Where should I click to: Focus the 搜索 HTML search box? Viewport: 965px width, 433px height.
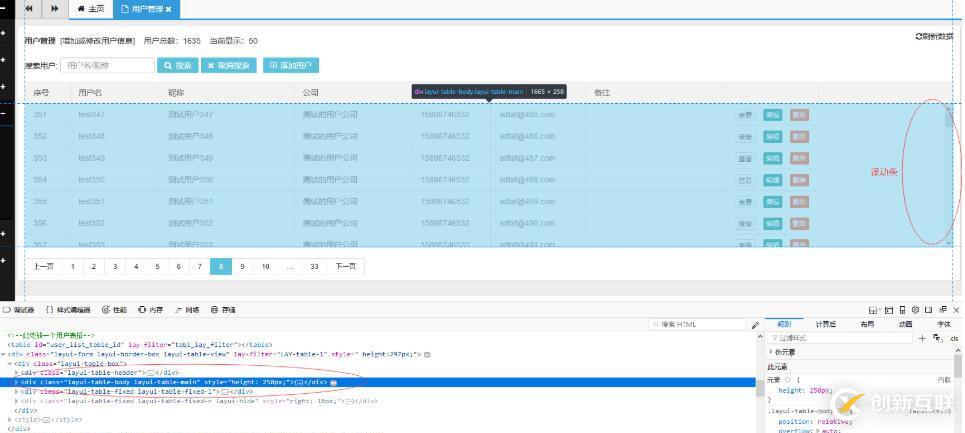tap(697, 324)
